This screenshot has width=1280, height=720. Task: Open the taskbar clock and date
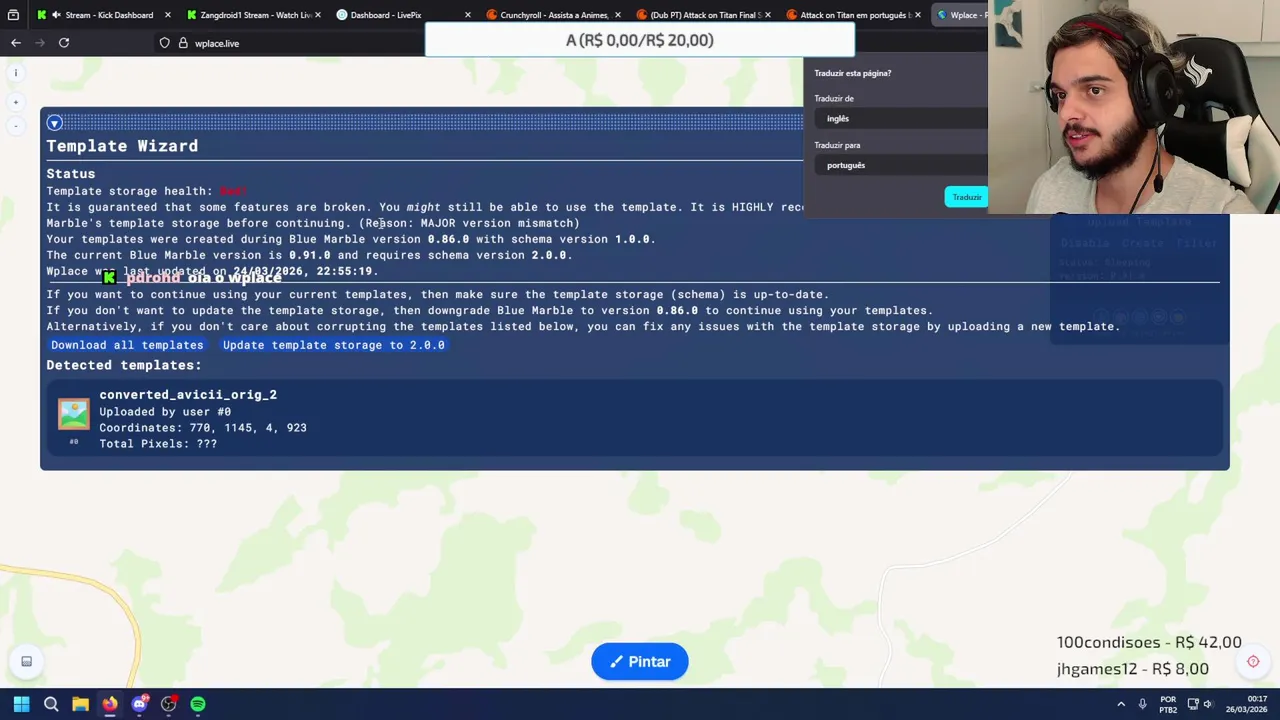click(1246, 704)
